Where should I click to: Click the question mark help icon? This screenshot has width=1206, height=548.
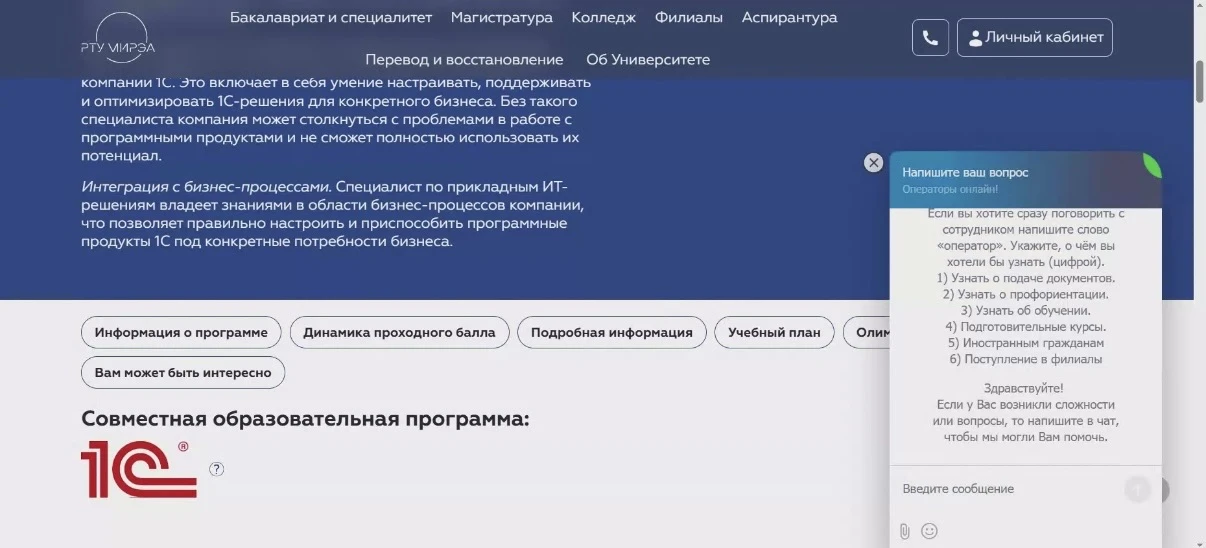coord(216,469)
